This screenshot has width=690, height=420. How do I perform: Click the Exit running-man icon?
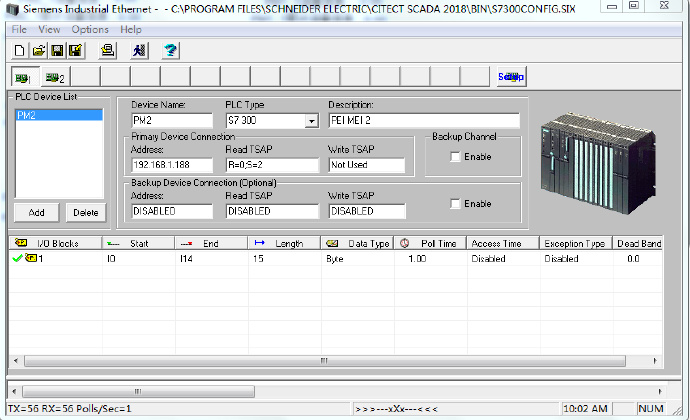139,51
